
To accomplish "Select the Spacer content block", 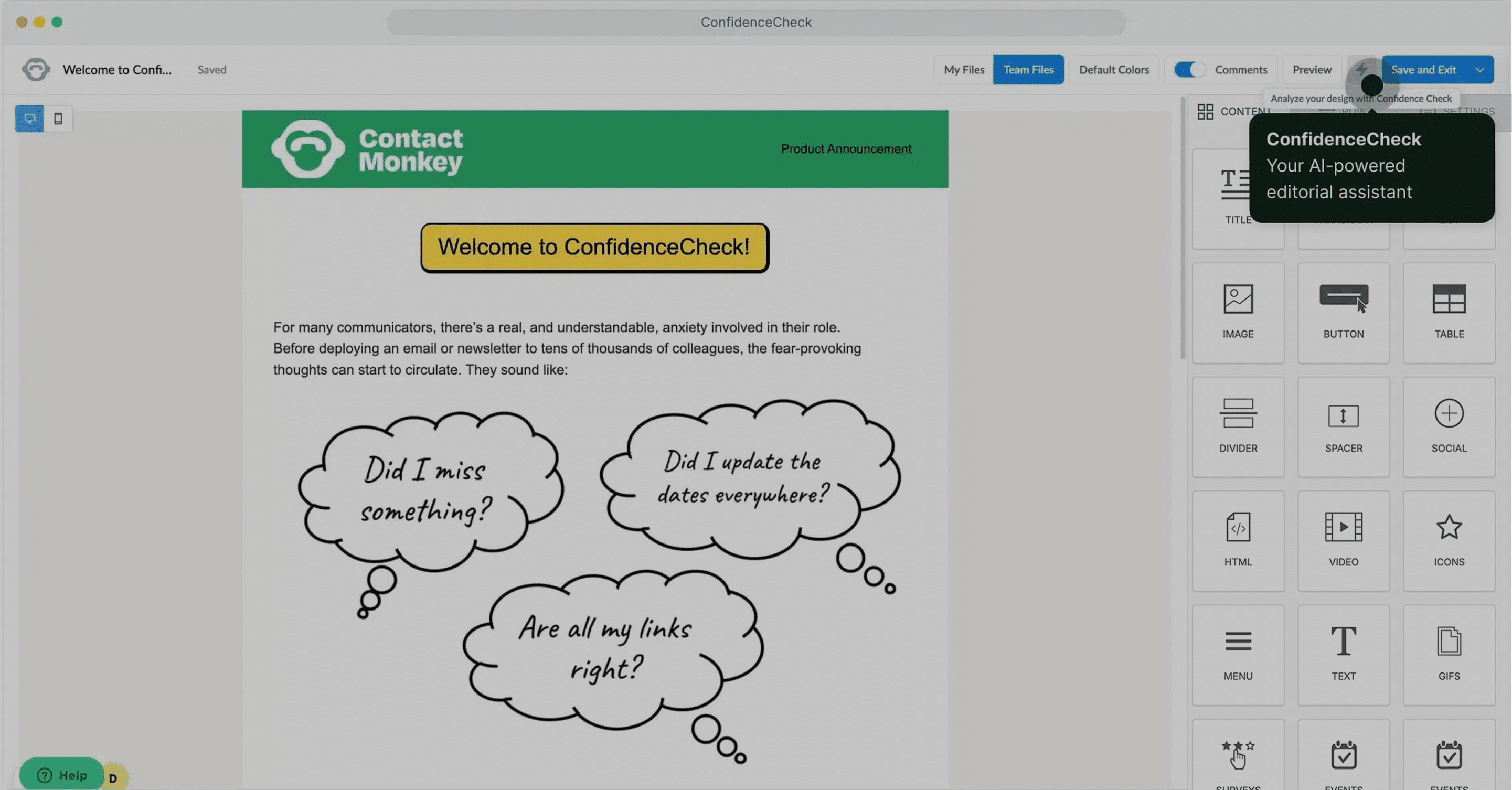I will pyautogui.click(x=1343, y=426).
